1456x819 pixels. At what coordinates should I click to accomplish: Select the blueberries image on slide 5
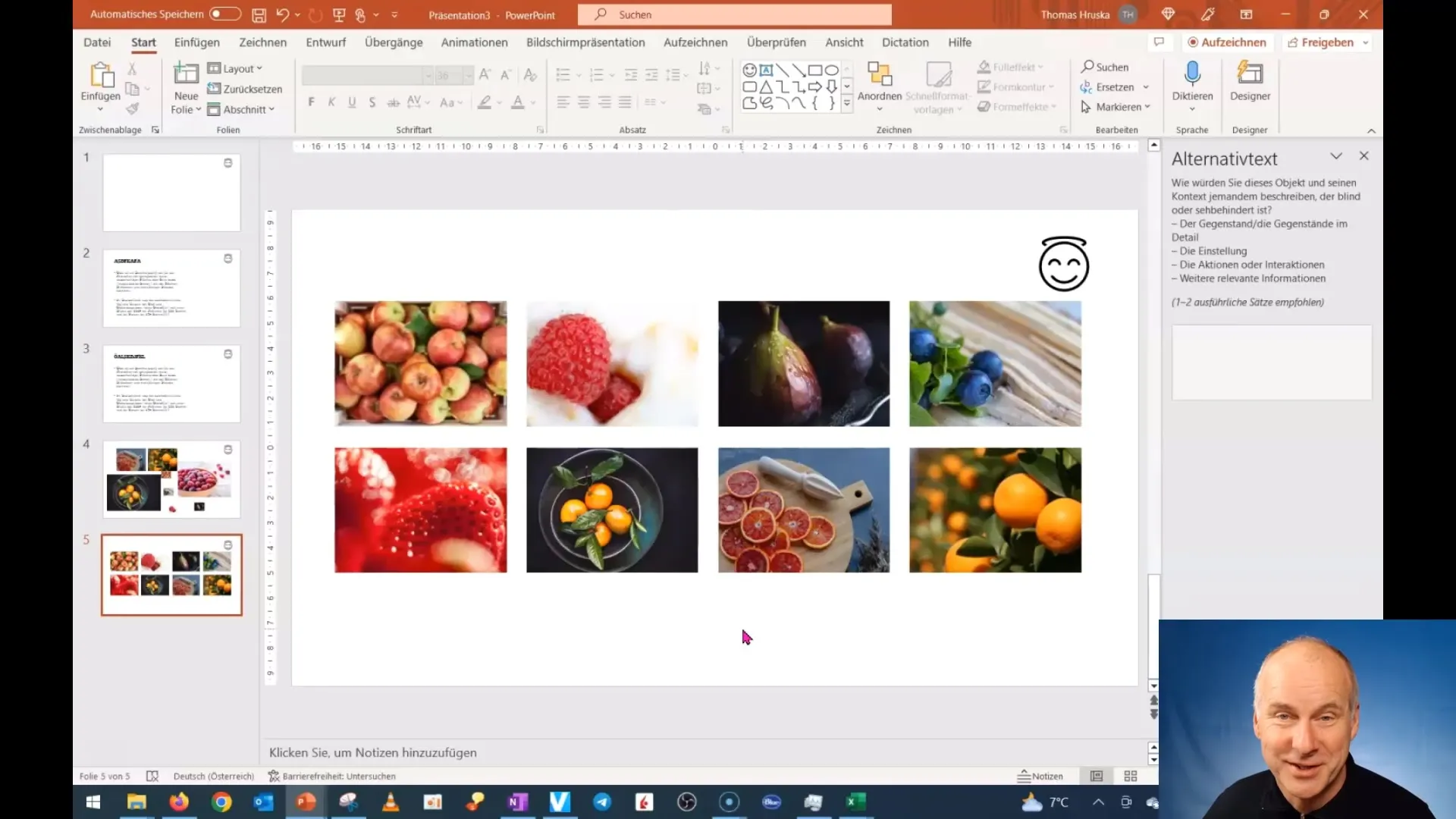point(994,363)
